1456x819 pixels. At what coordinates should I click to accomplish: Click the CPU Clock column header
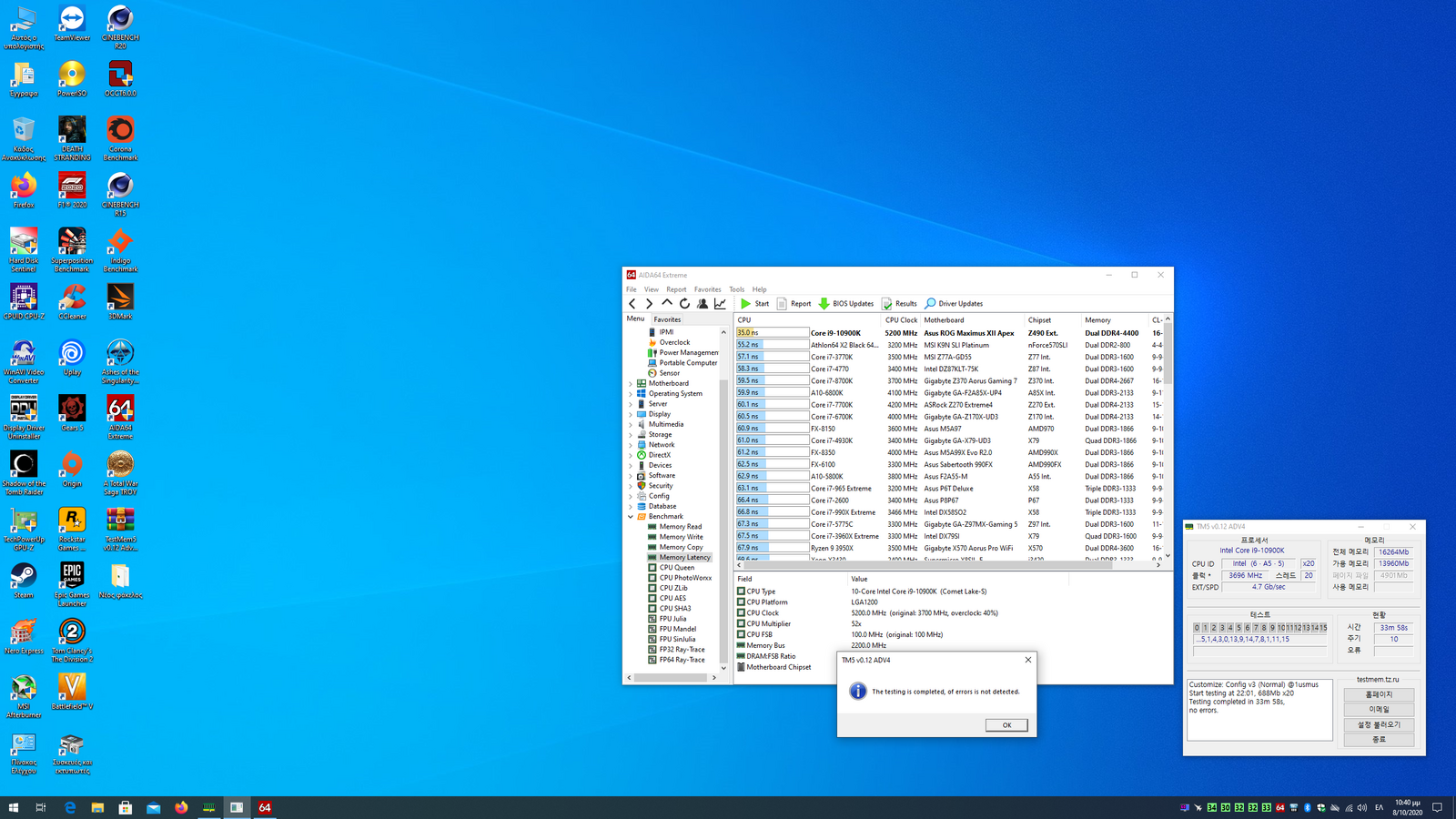[901, 320]
